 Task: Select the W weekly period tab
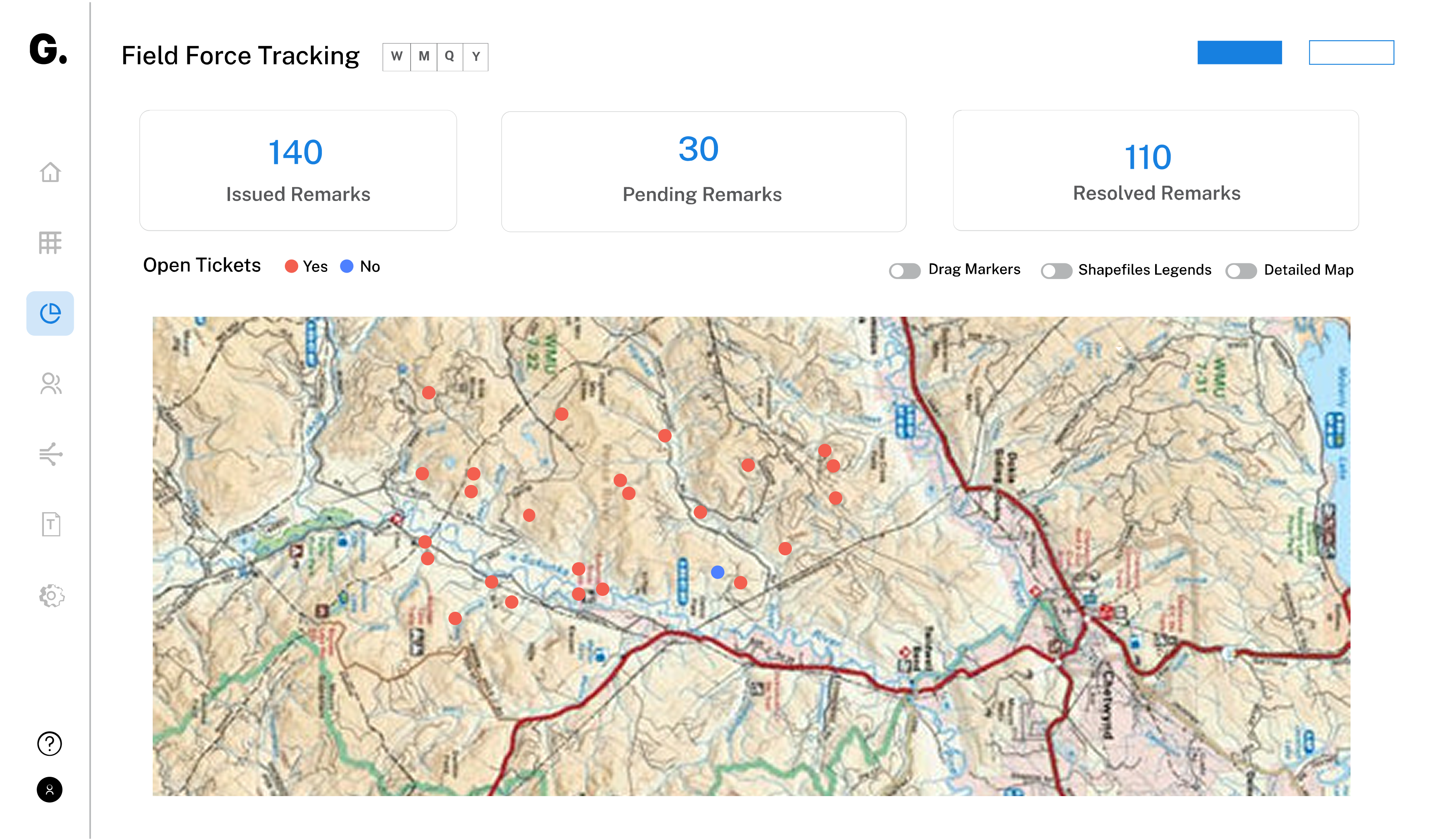[x=396, y=57]
